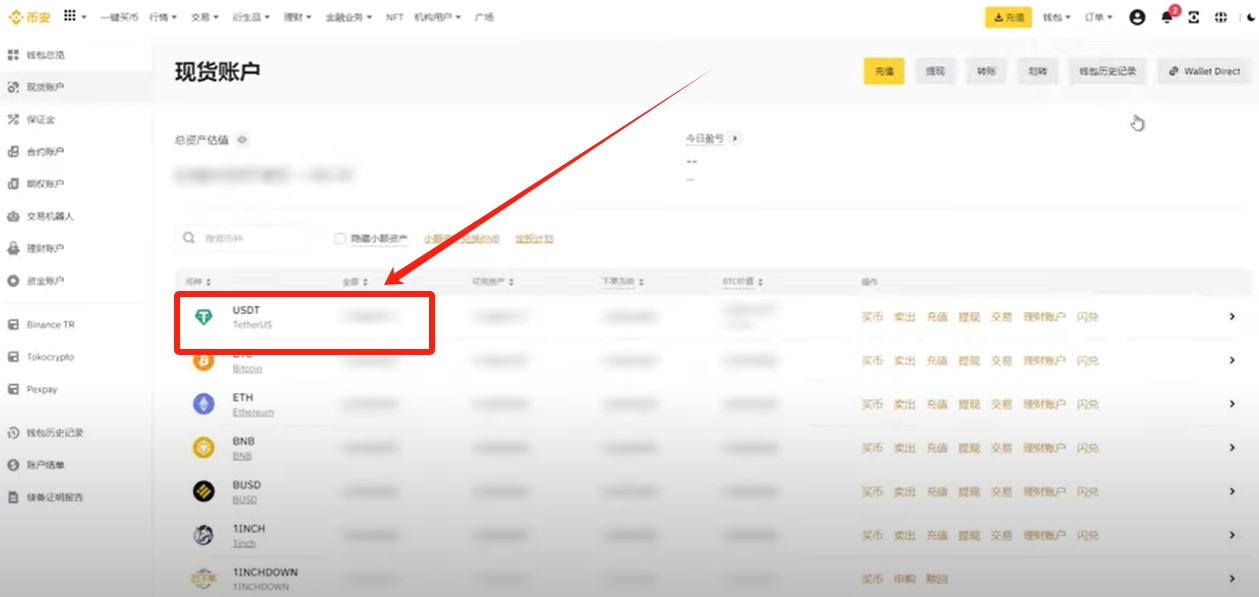Click the BNB coin icon
This screenshot has height=597, width=1259.
[x=203, y=448]
